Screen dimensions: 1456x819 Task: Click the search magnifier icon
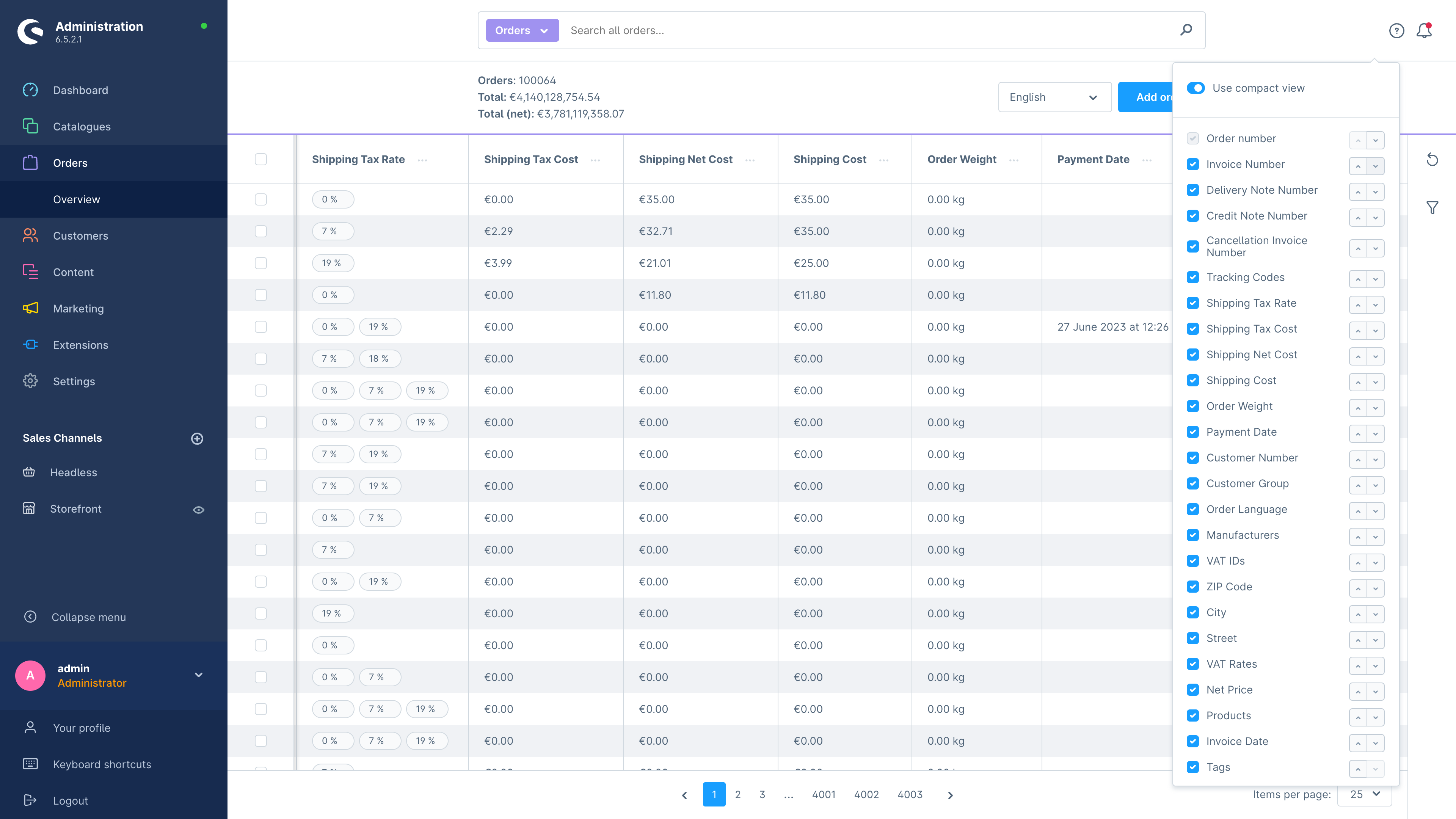click(x=1186, y=30)
